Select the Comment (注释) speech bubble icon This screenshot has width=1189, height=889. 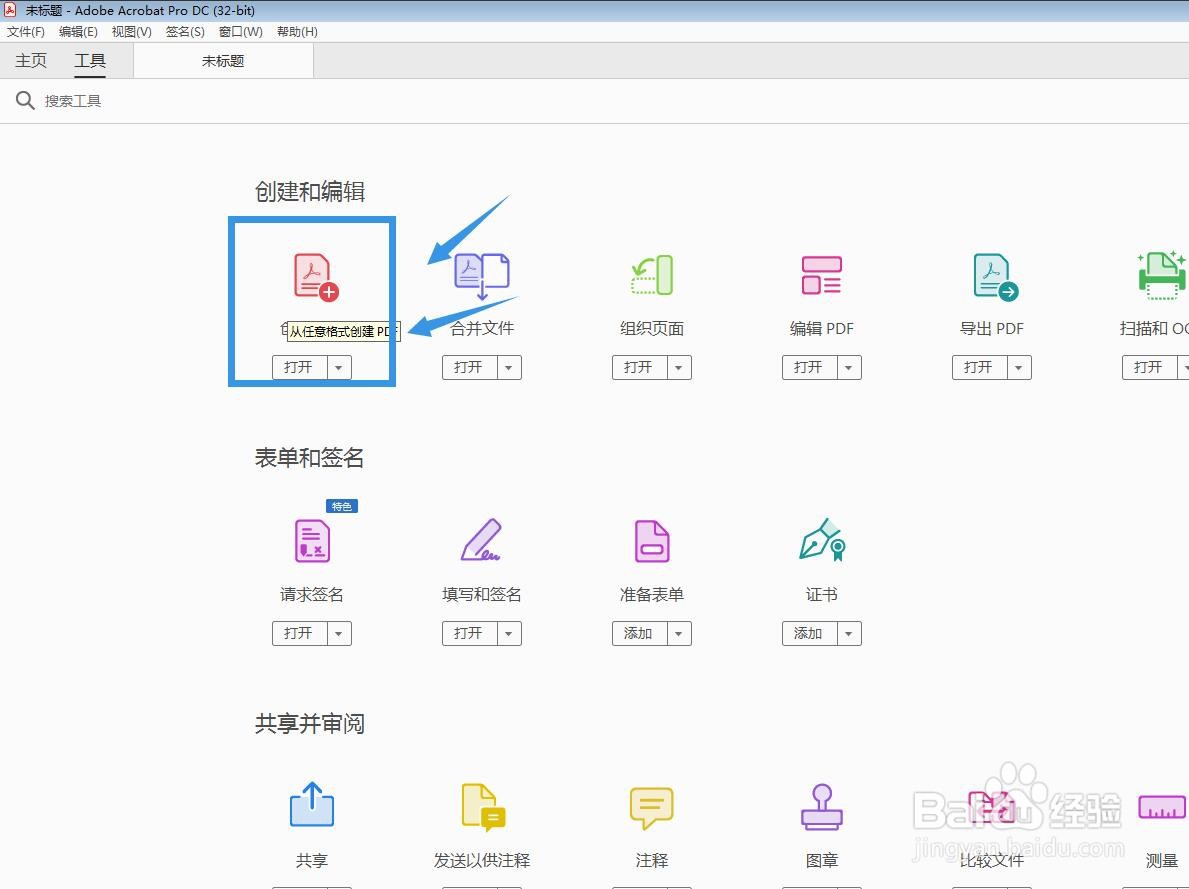point(651,807)
